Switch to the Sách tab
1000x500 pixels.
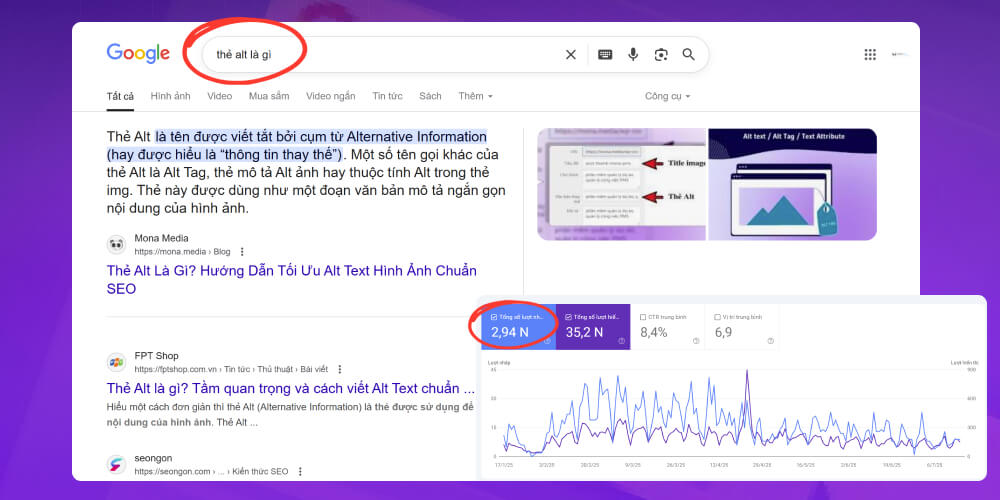click(430, 96)
